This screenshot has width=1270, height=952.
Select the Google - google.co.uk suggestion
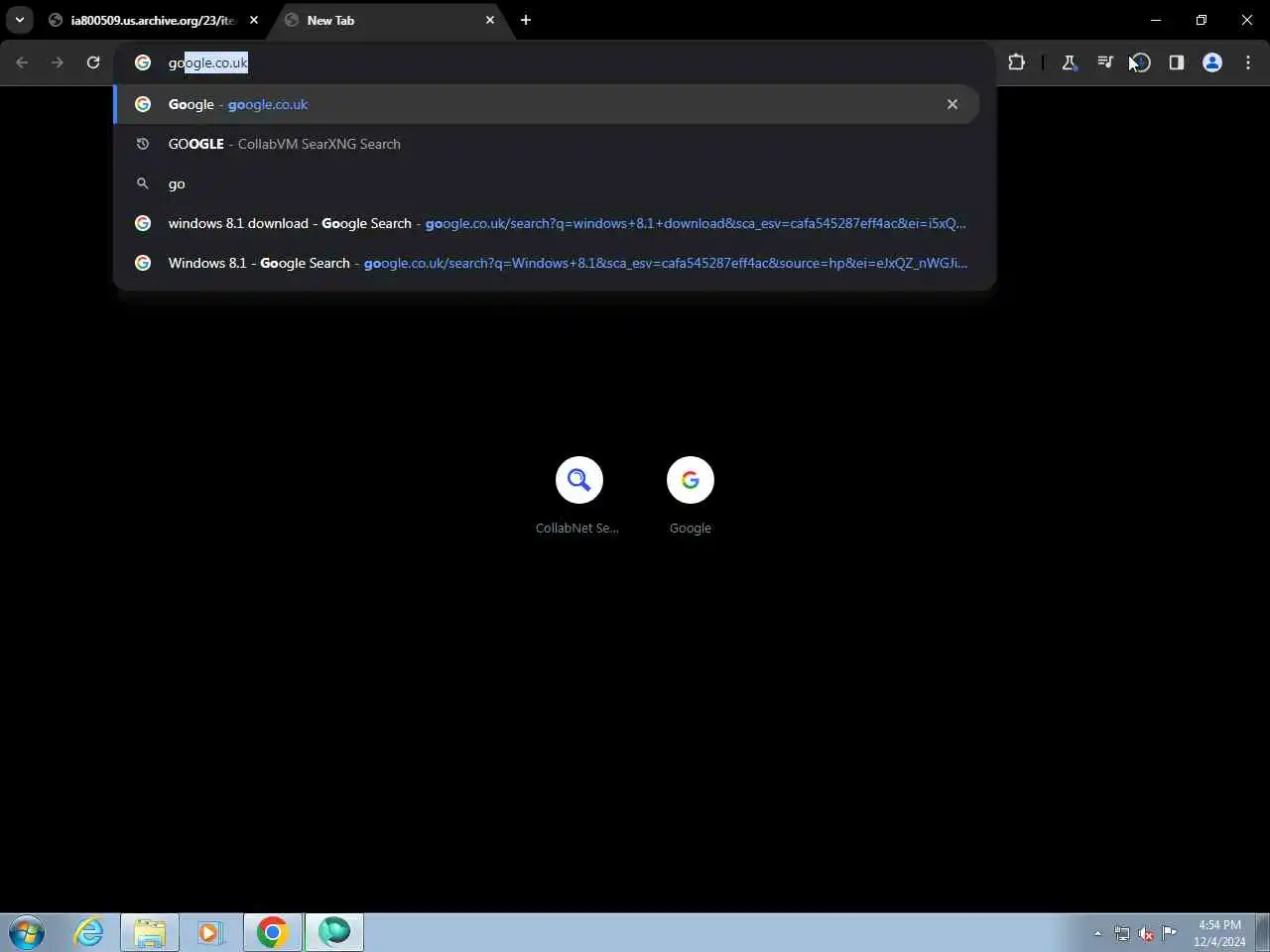tap(547, 104)
